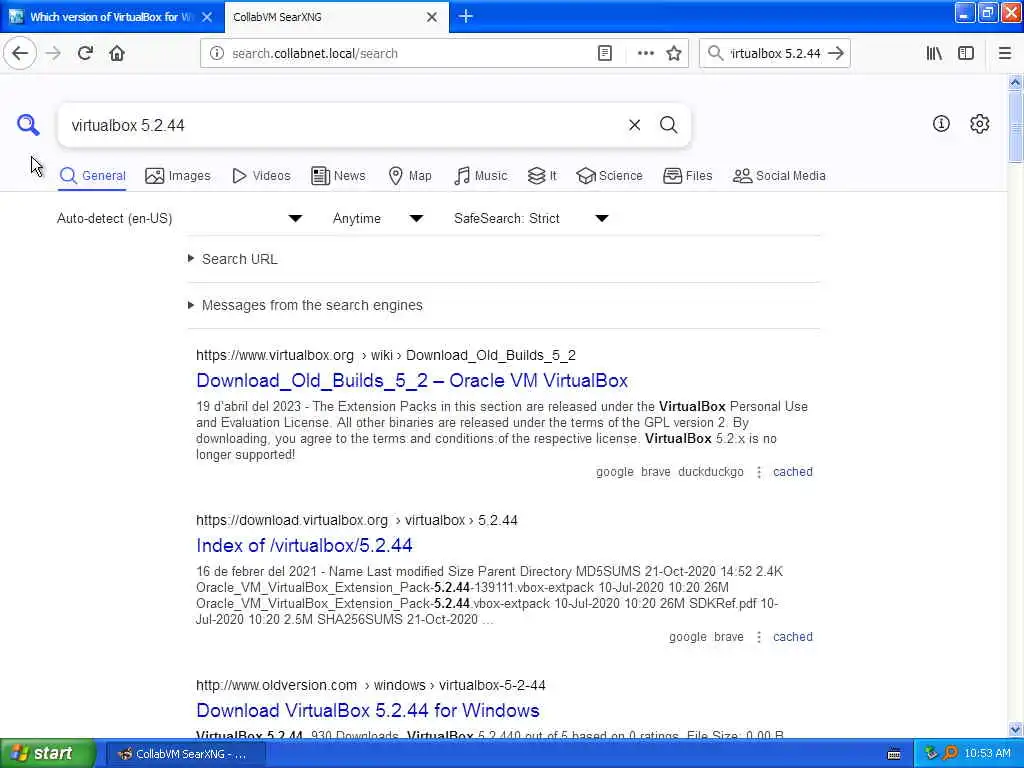Open the Windows Start menu
The height and width of the screenshot is (768, 1024).
click(x=48, y=754)
